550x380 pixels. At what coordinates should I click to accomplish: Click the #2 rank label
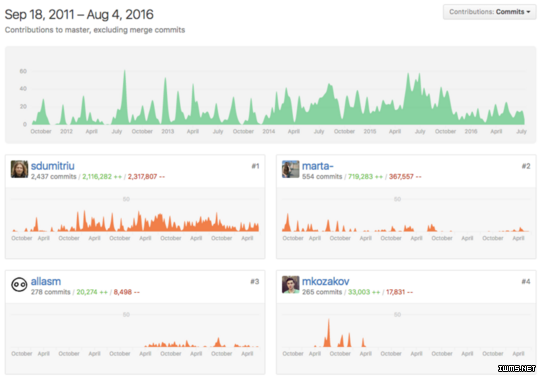click(x=526, y=166)
